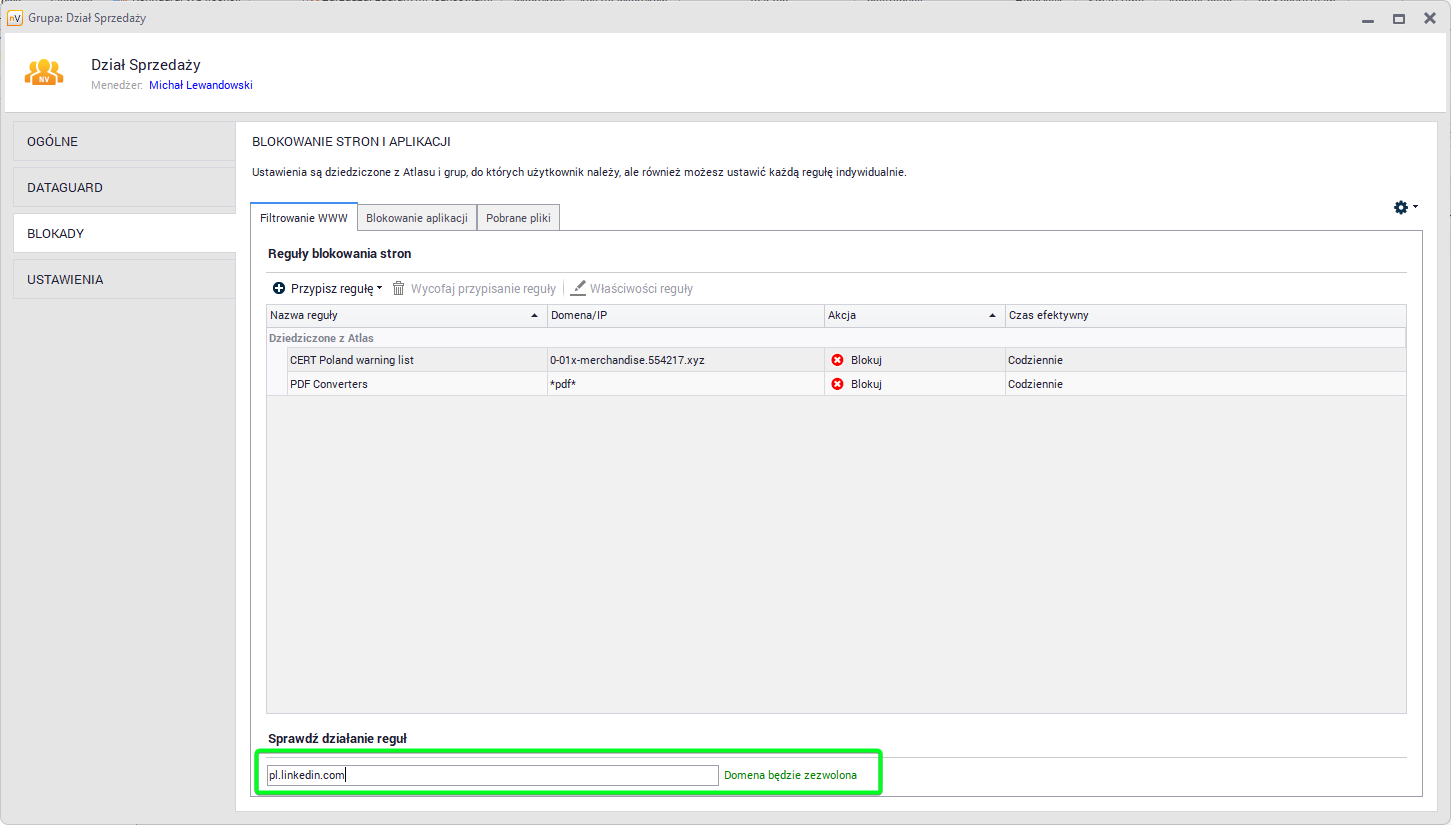Go to the DATAGUARD sidebar section
Image resolution: width=1451 pixels, height=825 pixels.
[x=124, y=188]
